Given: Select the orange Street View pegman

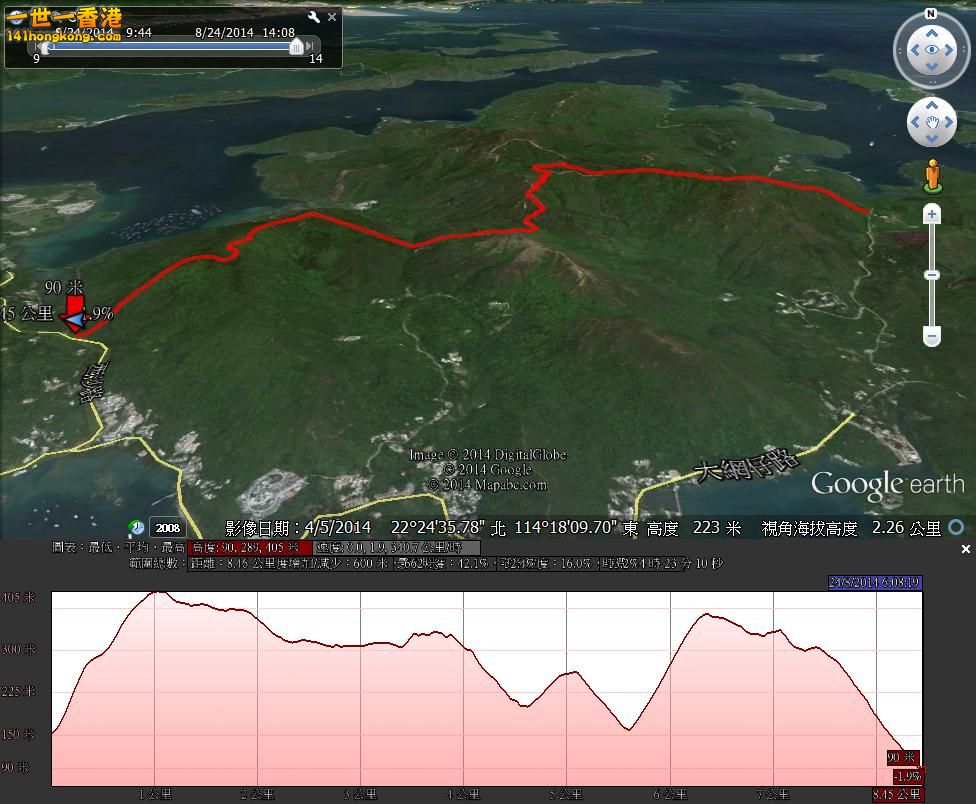Looking at the screenshot, I should pos(932,175).
